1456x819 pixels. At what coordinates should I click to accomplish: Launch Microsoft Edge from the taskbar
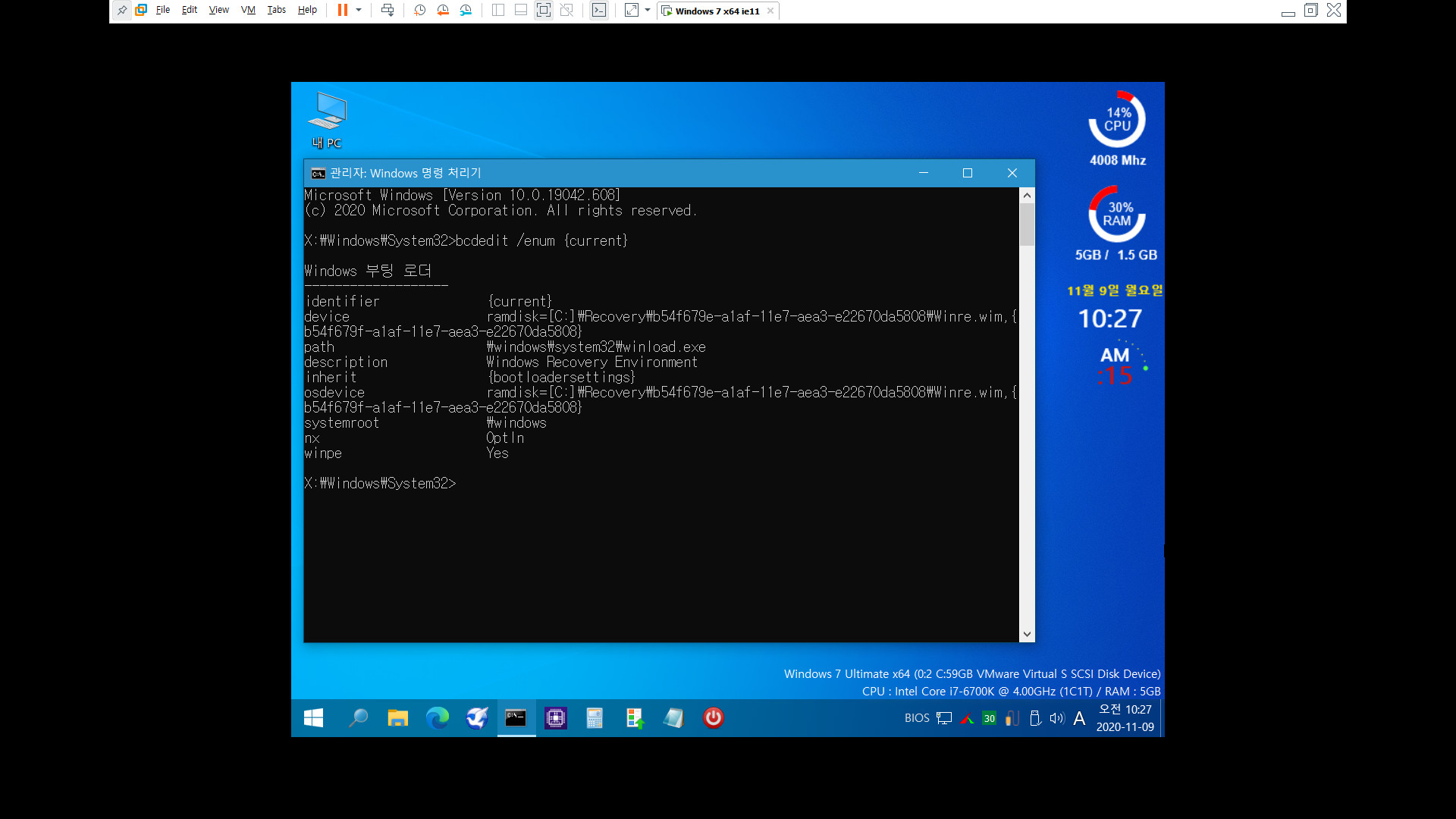coord(438,718)
